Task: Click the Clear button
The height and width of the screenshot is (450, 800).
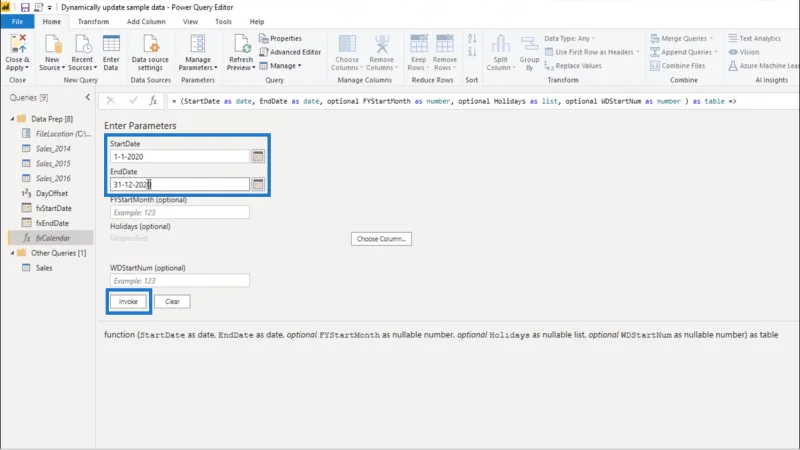Action: [x=172, y=302]
